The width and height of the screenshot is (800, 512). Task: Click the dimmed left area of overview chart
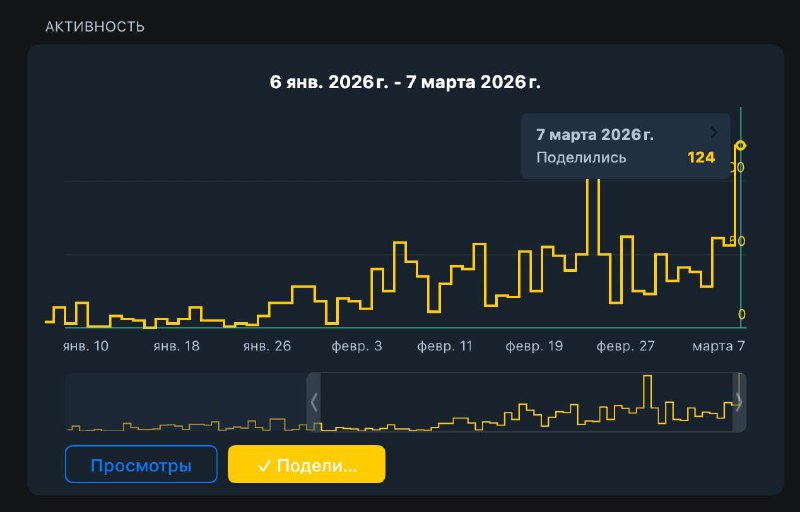185,402
